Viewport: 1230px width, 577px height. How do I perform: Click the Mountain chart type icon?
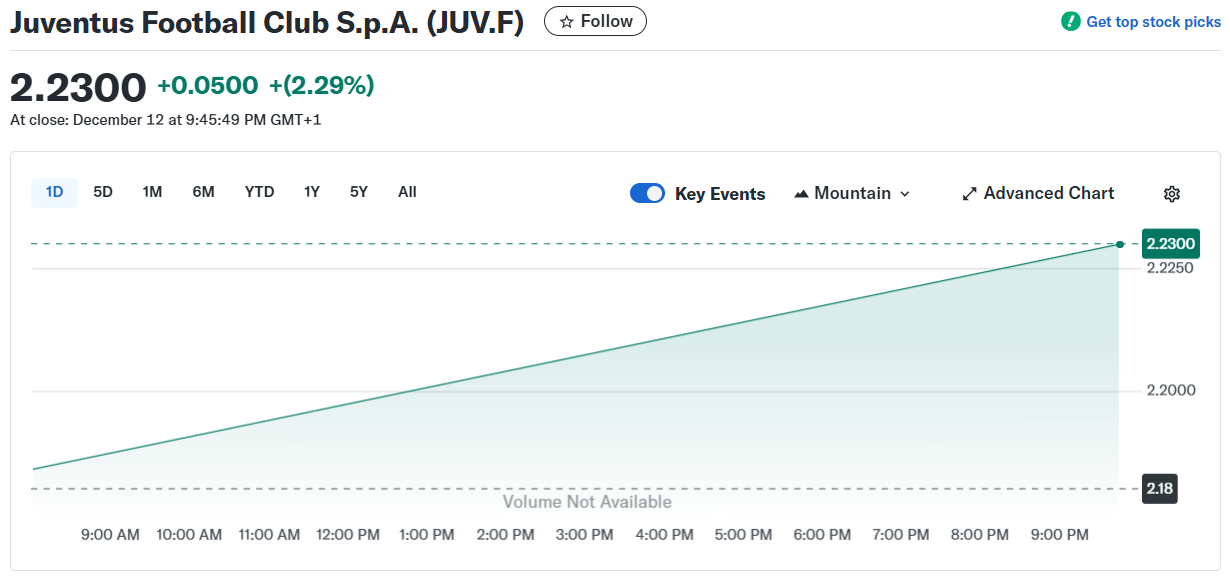pos(801,194)
